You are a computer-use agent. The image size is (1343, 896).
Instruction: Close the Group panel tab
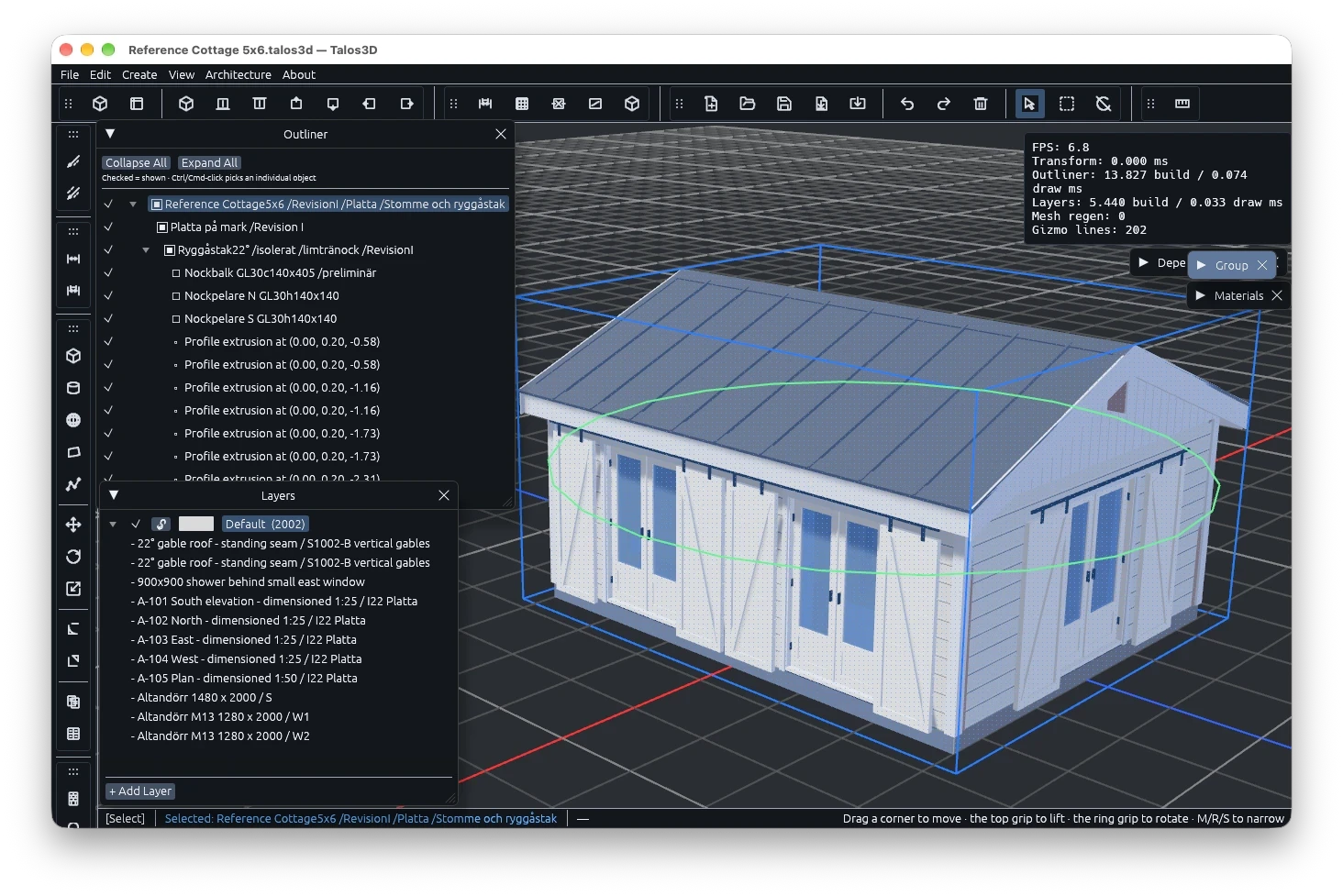(1262, 265)
